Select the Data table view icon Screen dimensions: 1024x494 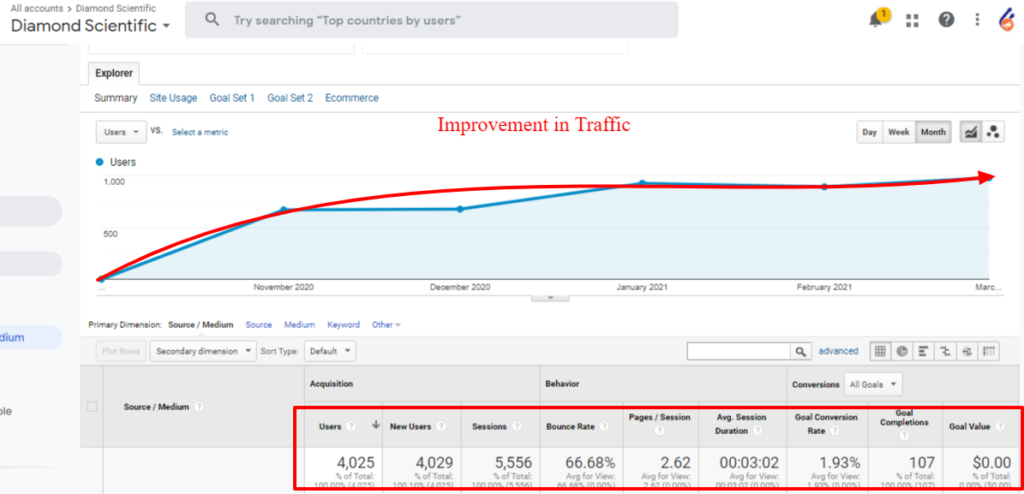click(880, 351)
